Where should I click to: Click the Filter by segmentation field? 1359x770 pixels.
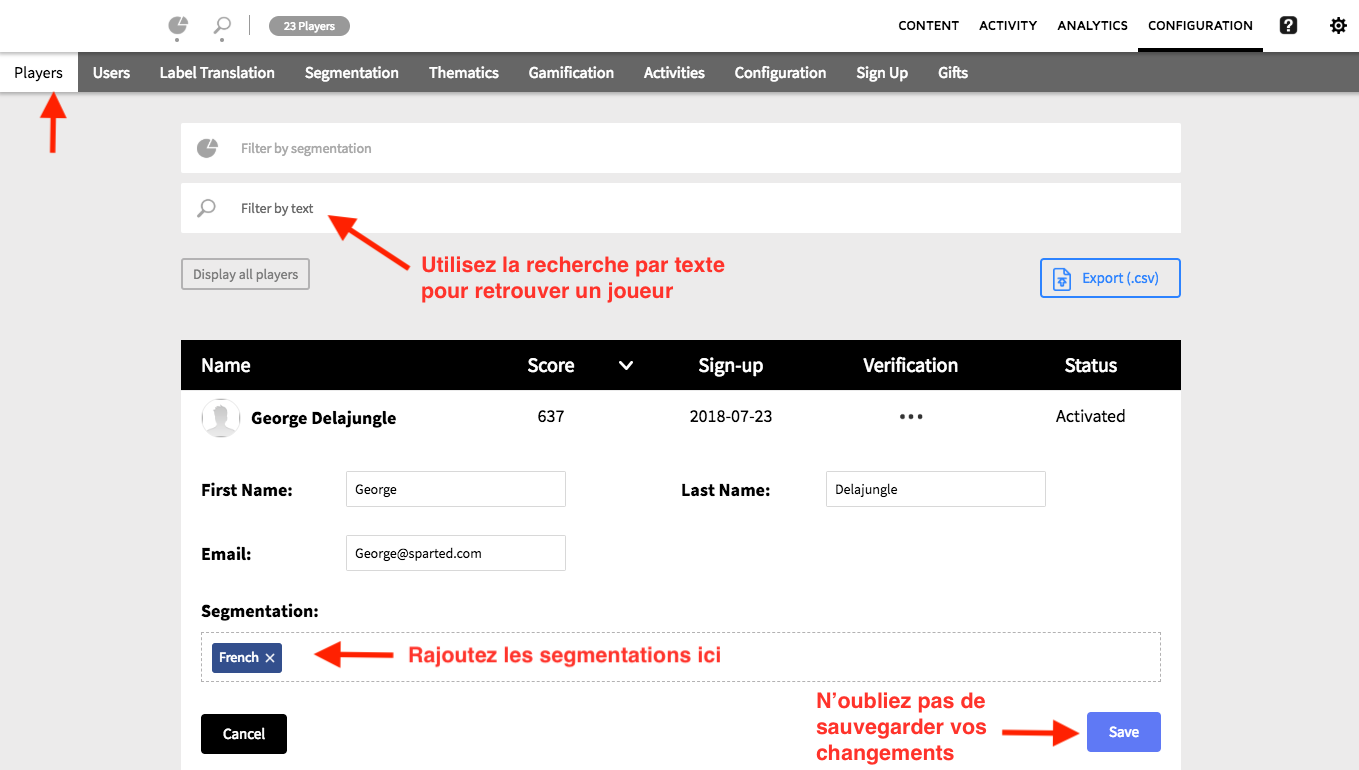(x=681, y=148)
